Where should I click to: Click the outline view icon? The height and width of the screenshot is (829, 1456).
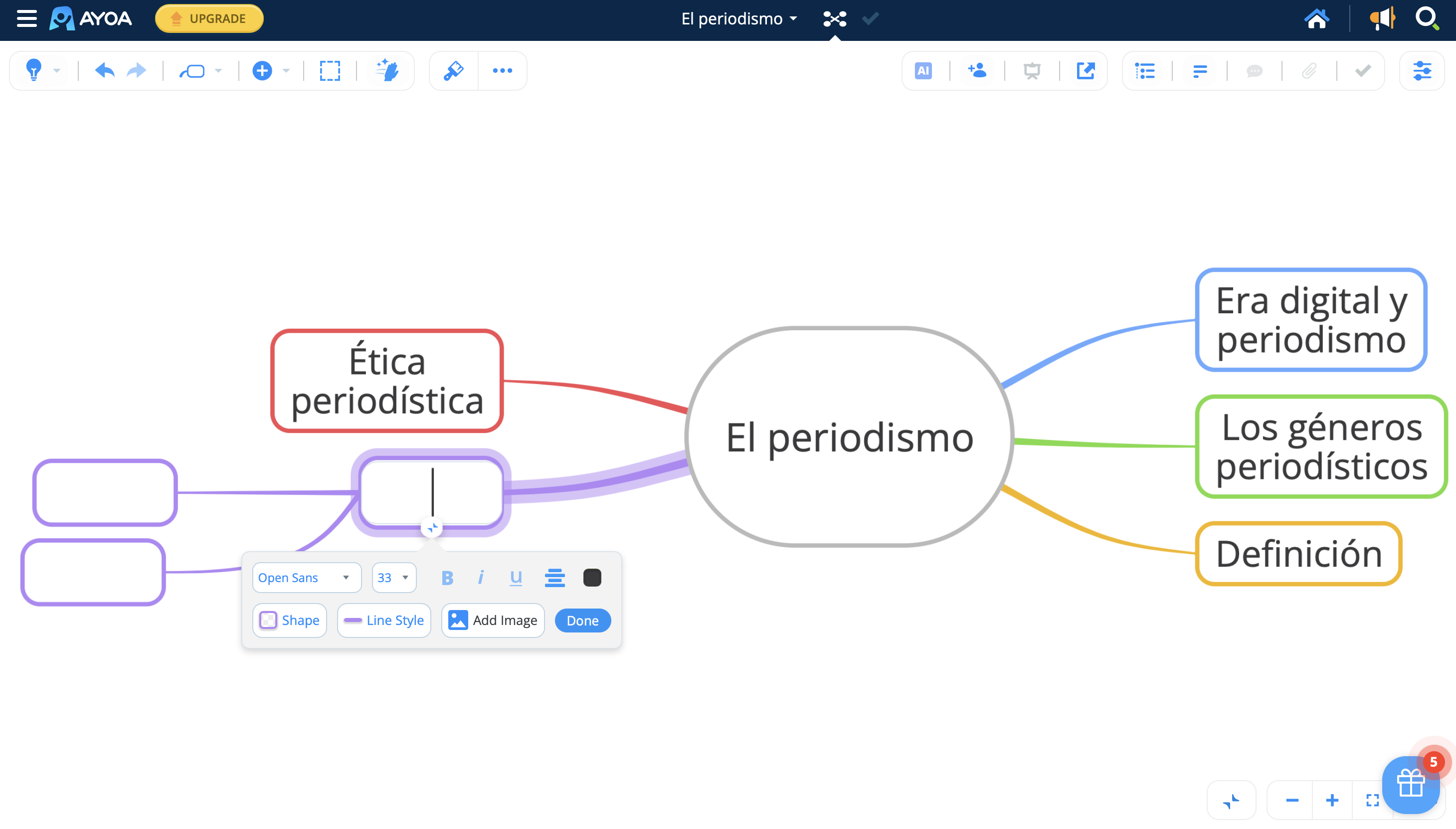1145,71
